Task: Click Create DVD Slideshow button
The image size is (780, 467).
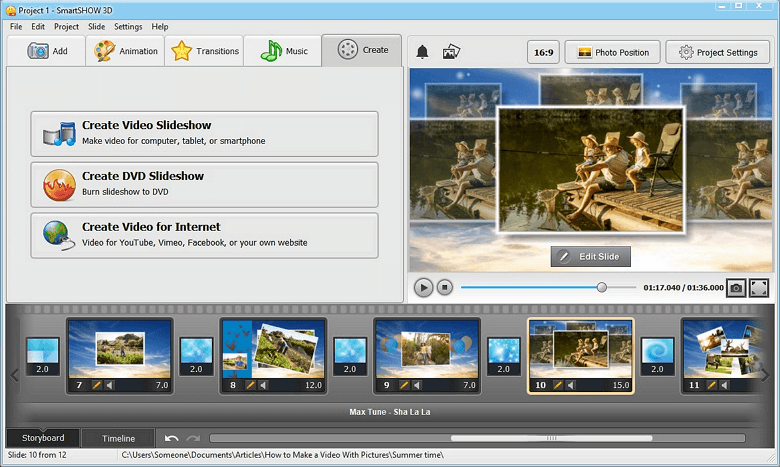Action: pos(204,185)
